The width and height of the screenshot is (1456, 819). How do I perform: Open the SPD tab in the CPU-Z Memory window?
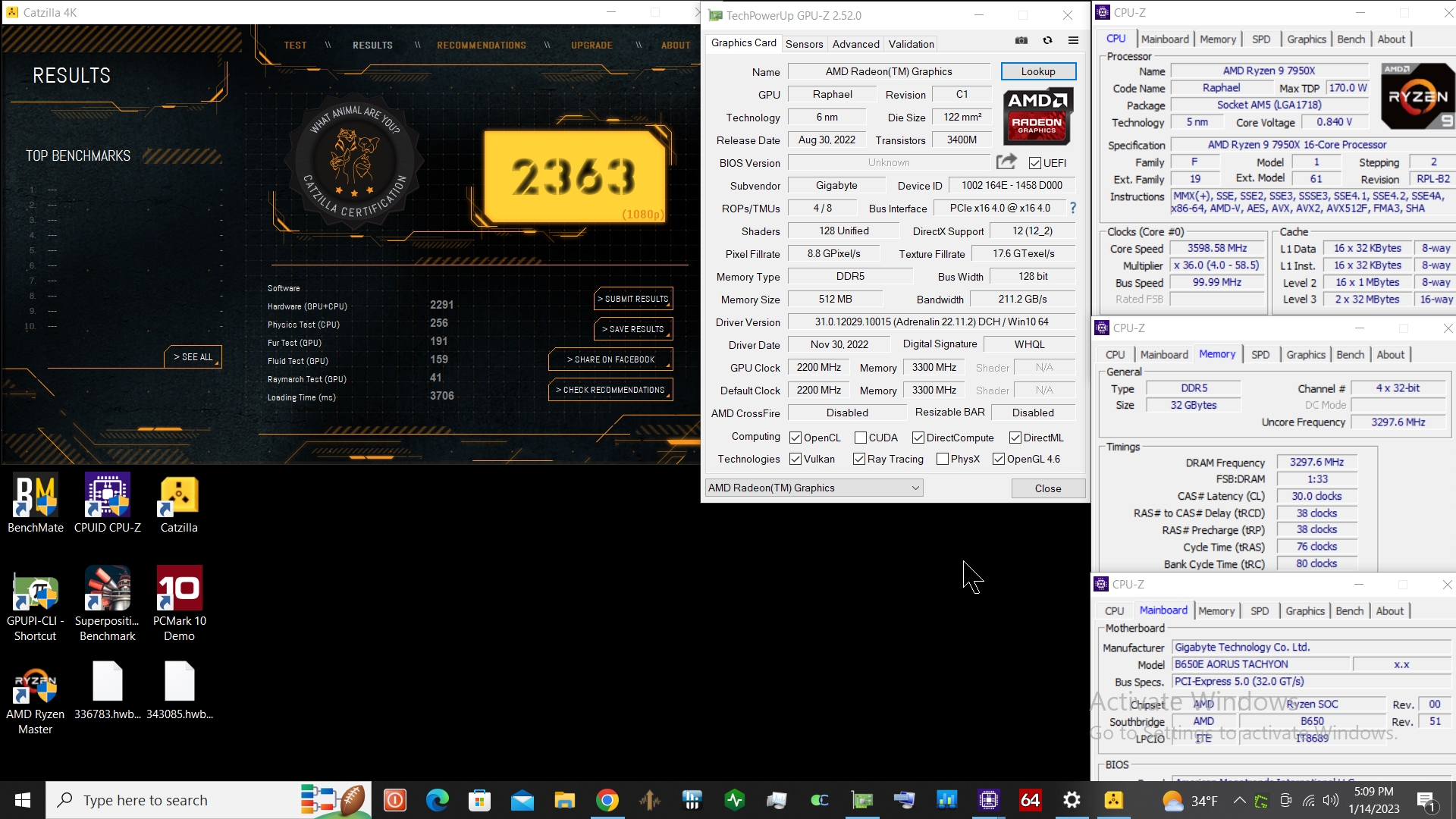1260,354
